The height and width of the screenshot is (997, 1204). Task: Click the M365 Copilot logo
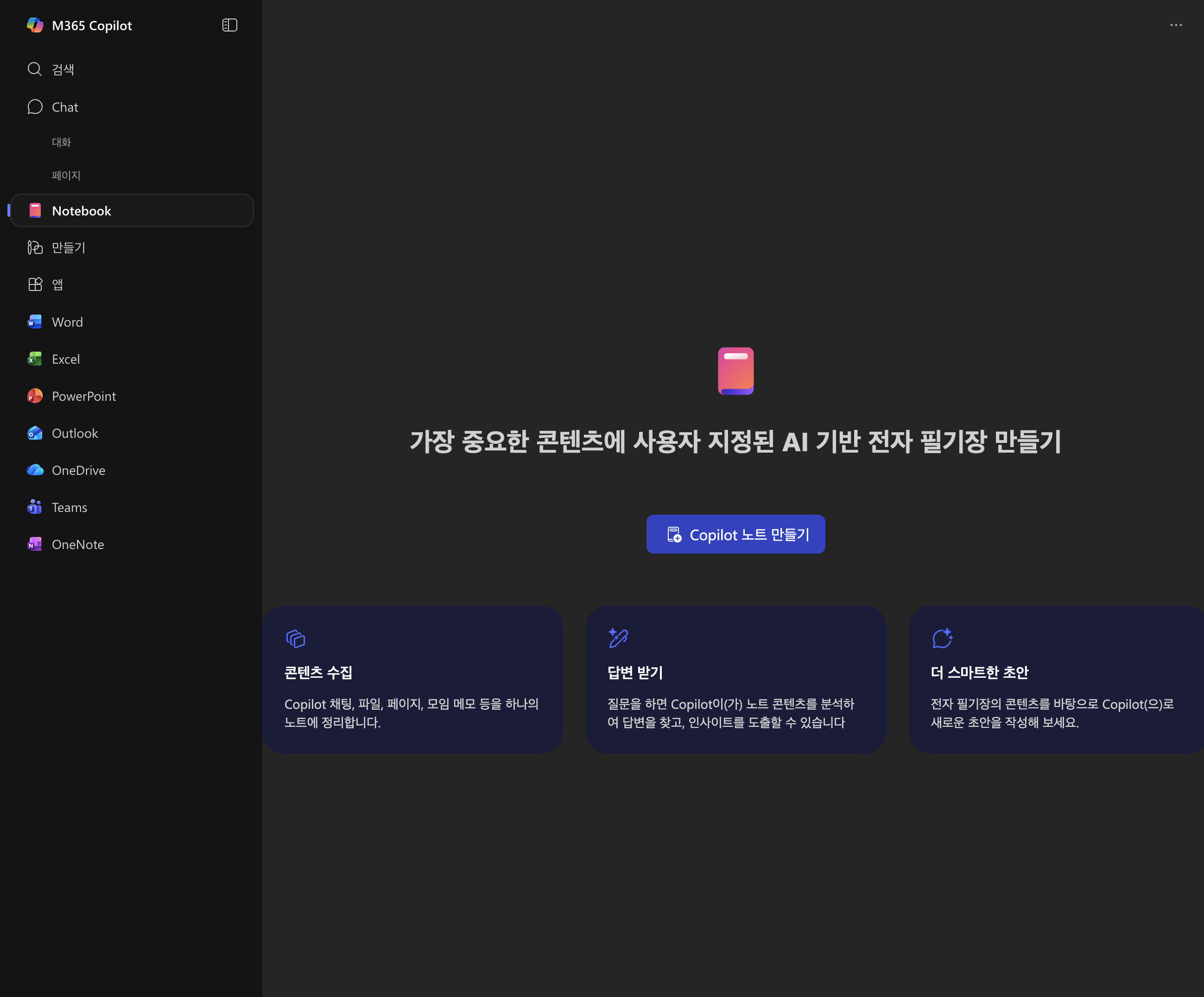35,25
